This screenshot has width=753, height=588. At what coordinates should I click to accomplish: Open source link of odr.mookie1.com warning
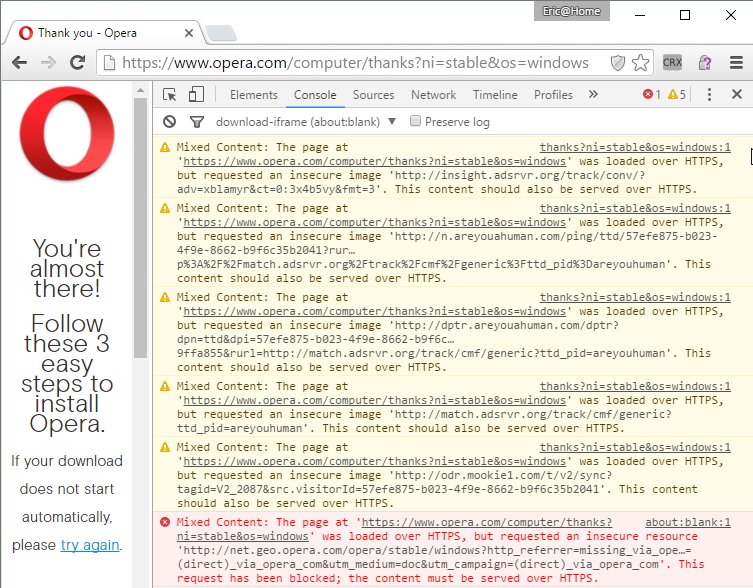click(x=635, y=447)
